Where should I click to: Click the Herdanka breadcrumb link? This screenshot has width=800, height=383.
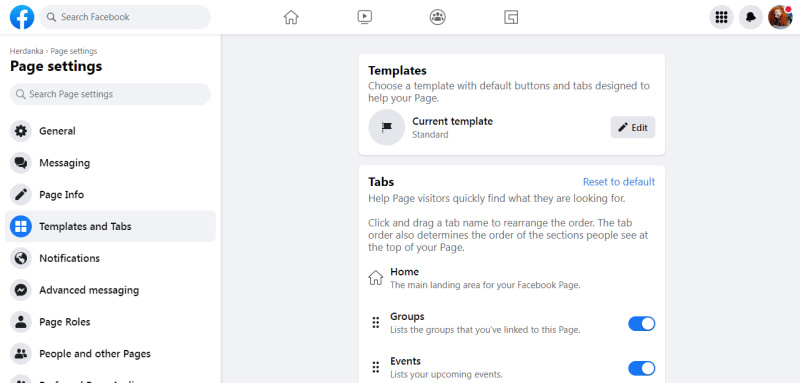click(27, 51)
